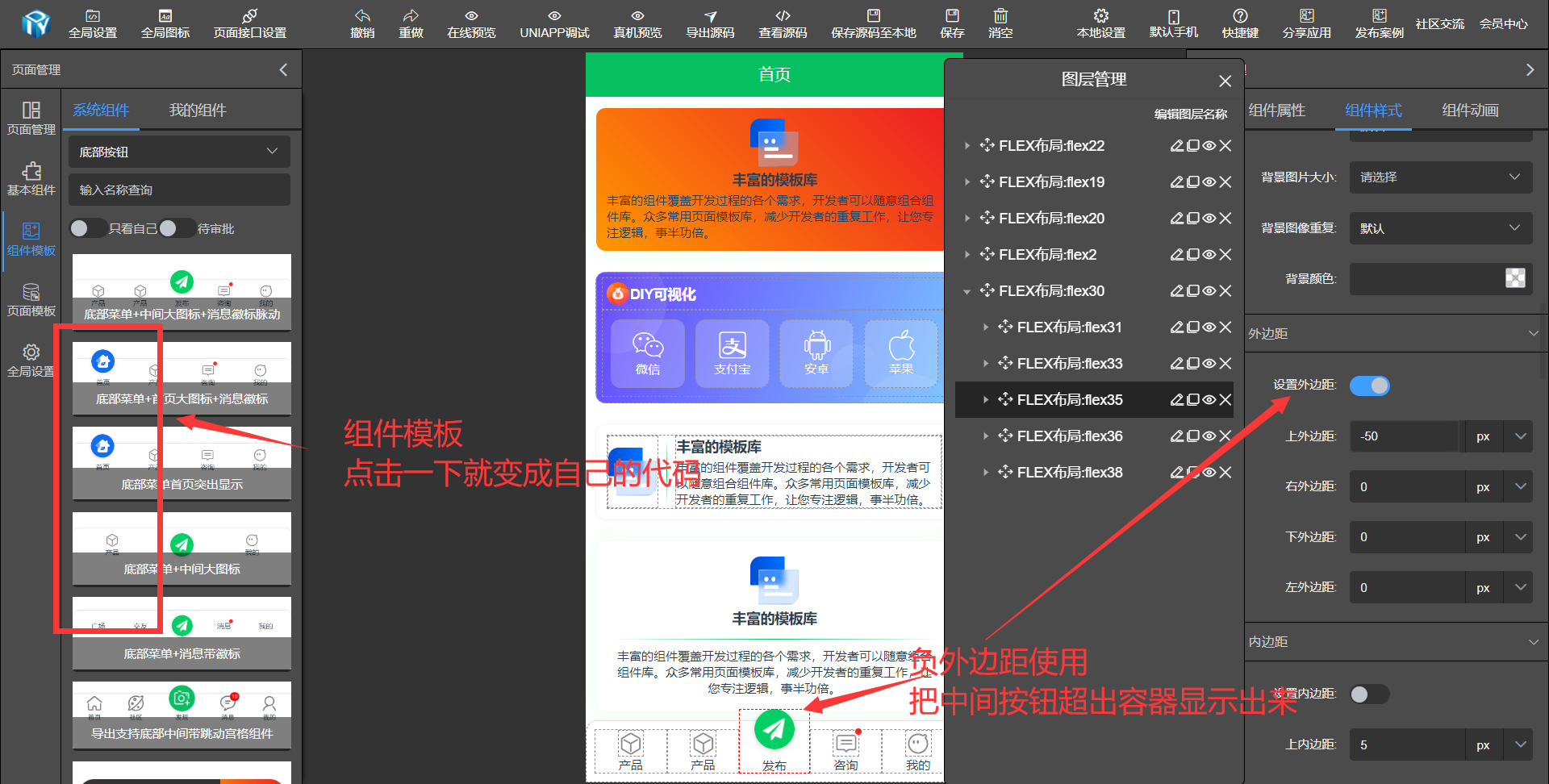Click 发布案例 toolbar icon
This screenshot has width=1549, height=784.
(x=1380, y=24)
